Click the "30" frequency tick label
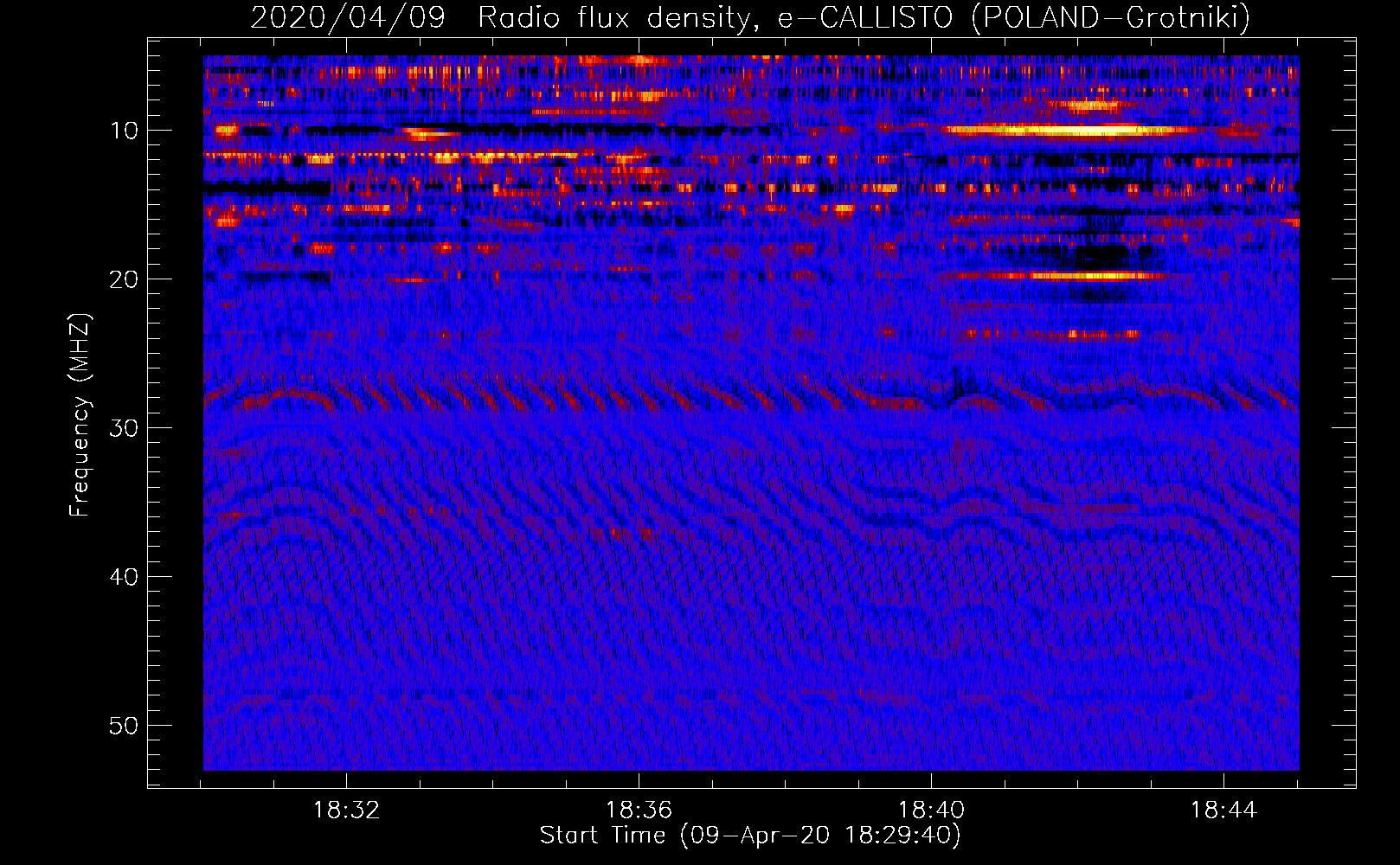The width and height of the screenshot is (1400, 865). 124,428
